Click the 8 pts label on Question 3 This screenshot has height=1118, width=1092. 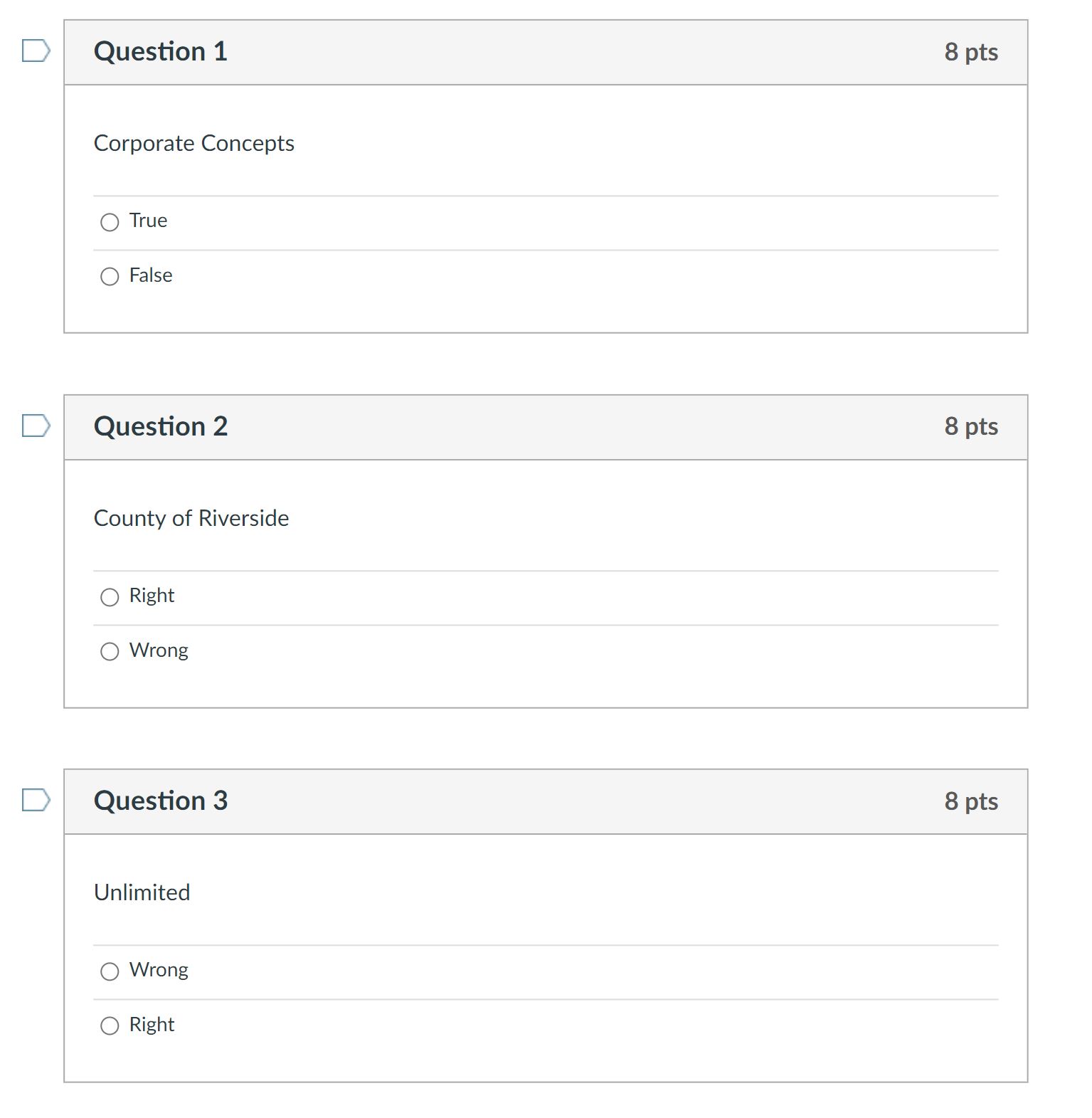tap(971, 801)
